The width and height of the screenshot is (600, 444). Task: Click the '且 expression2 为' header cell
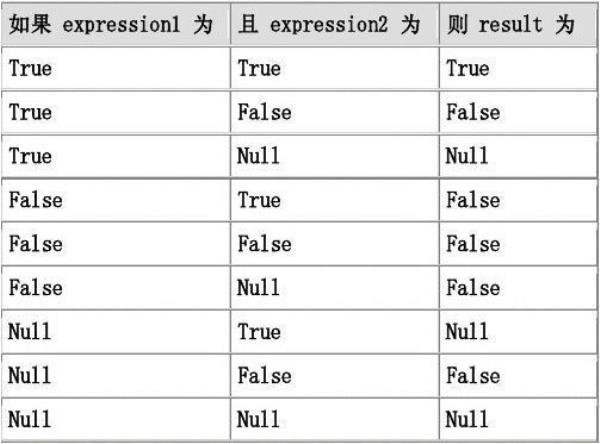335,24
